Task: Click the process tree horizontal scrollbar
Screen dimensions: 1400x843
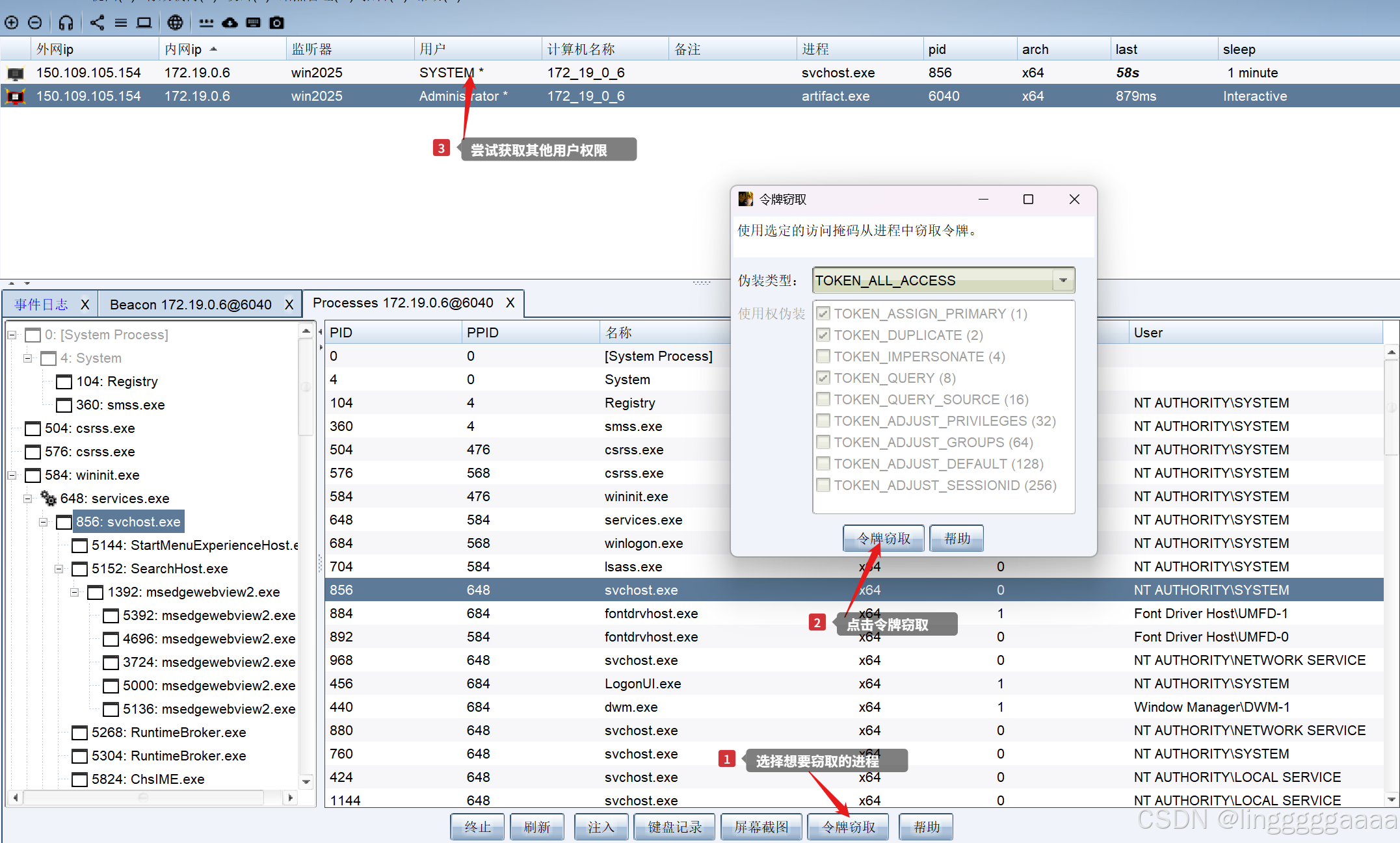Action: click(x=143, y=797)
